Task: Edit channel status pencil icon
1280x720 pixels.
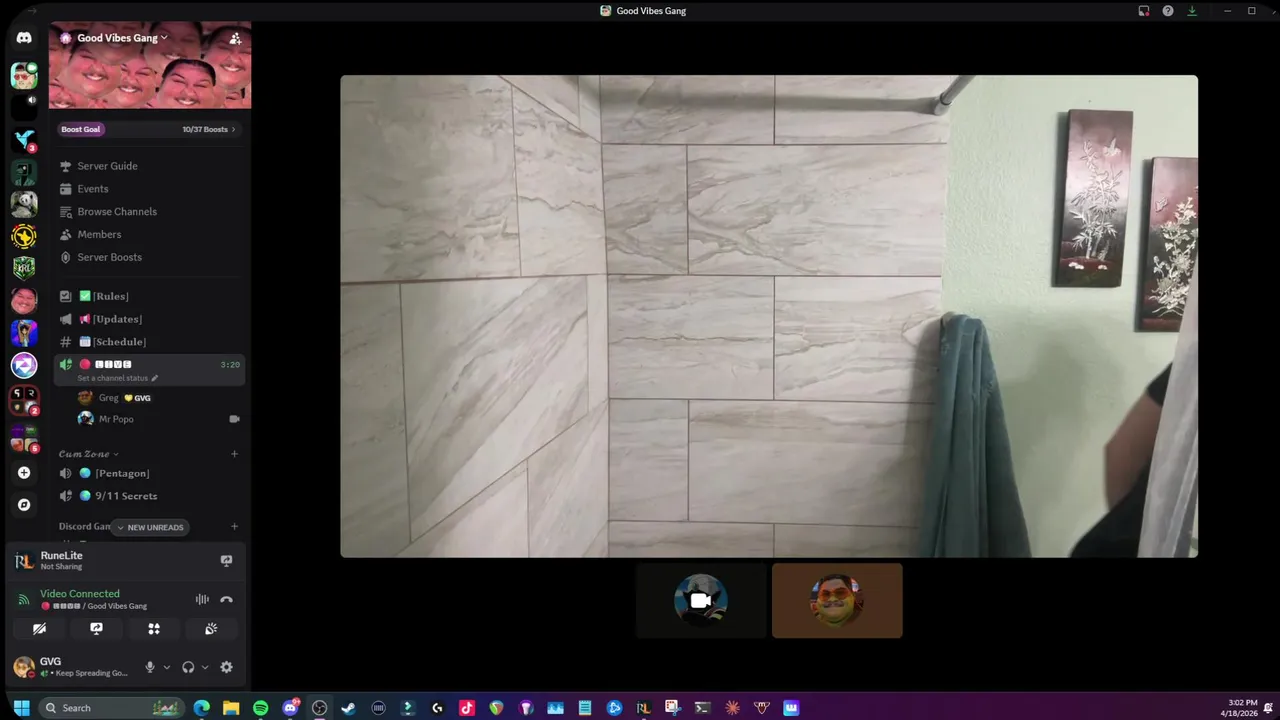Action: [x=154, y=378]
